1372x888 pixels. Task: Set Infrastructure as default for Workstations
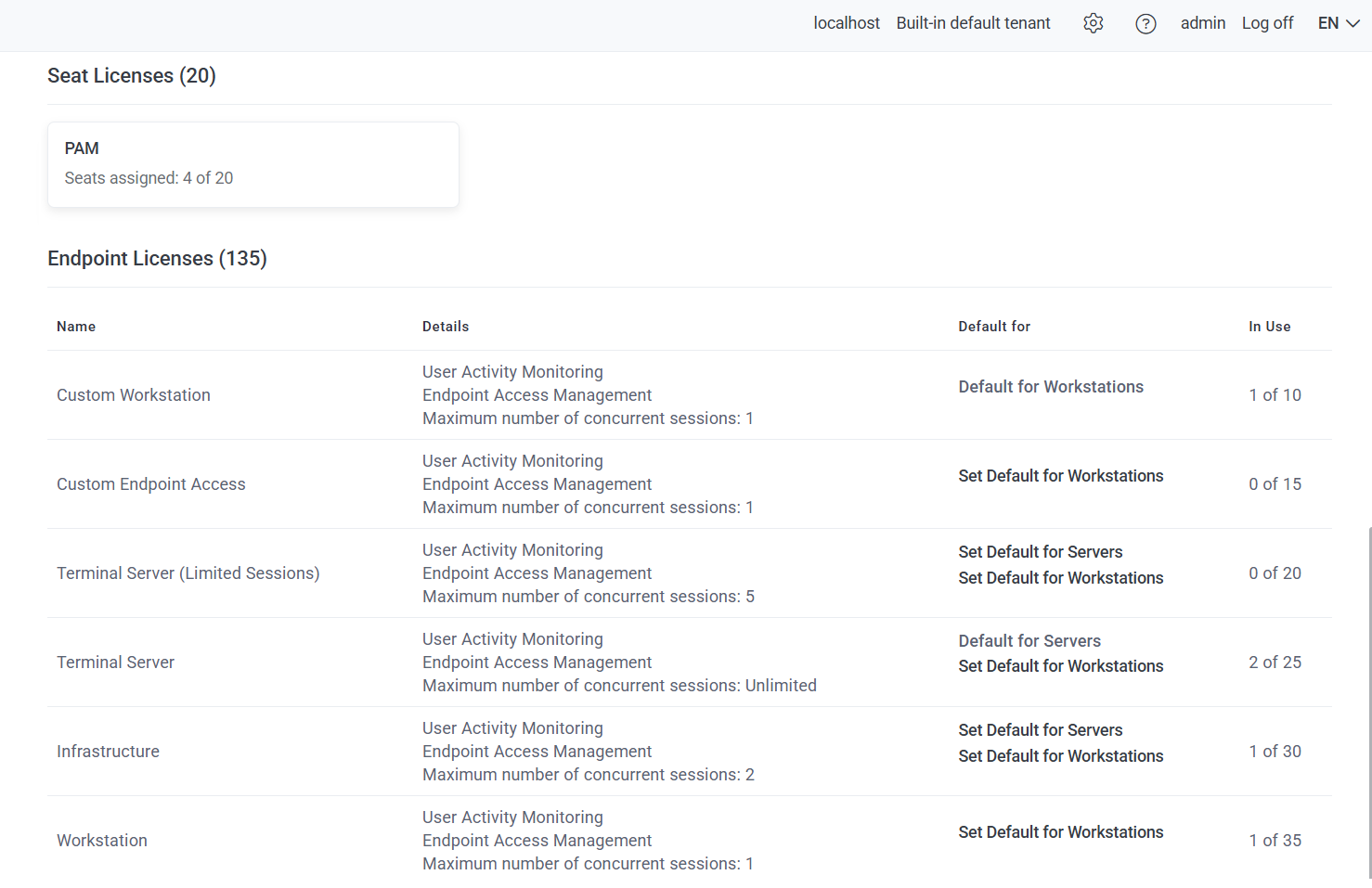[1060, 756]
